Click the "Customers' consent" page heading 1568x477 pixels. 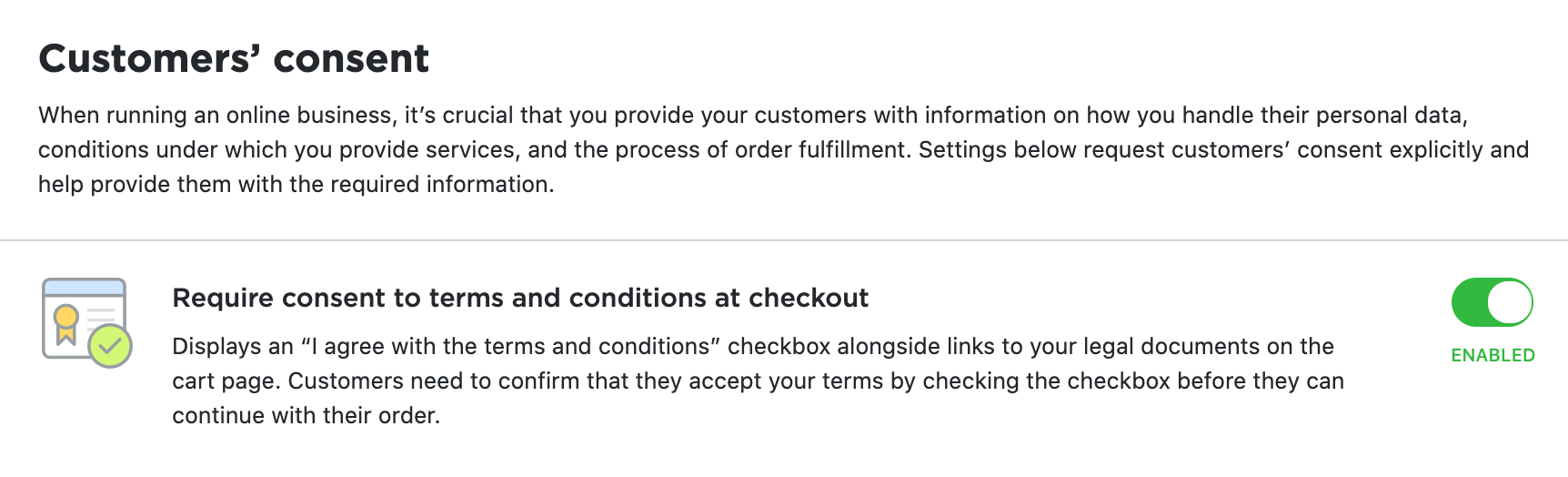(234, 59)
